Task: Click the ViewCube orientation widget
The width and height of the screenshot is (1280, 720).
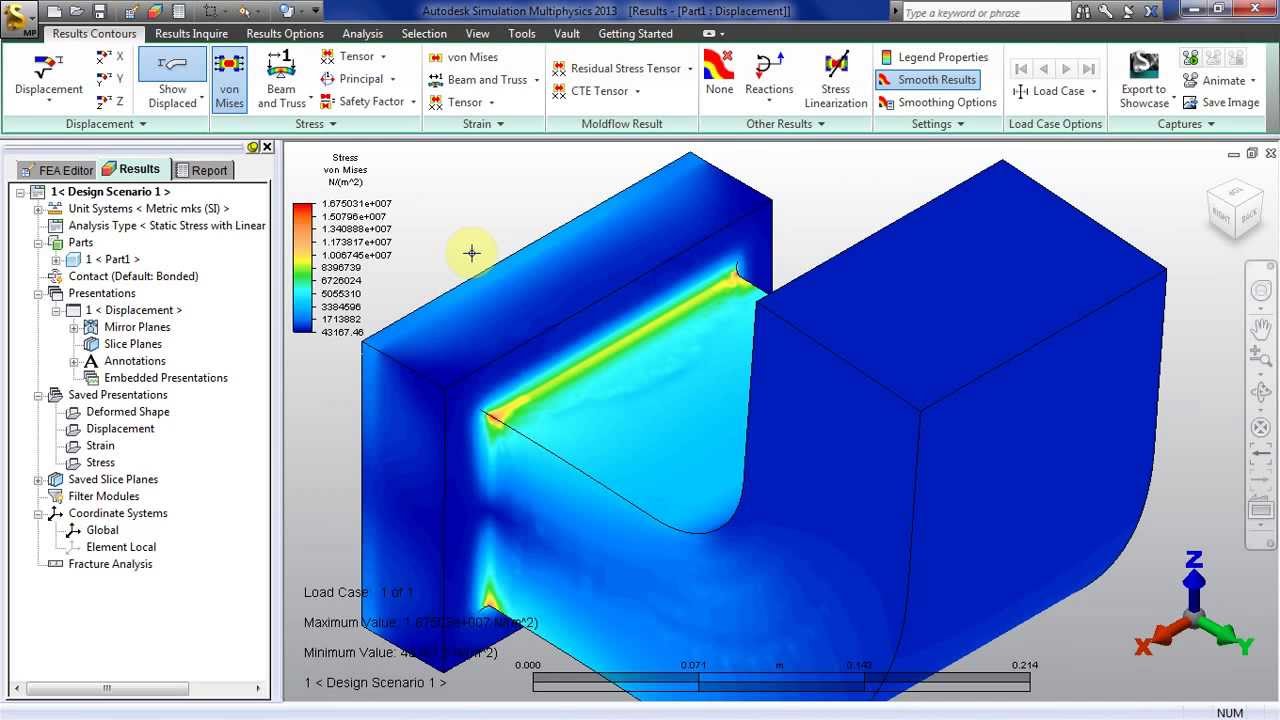Action: pyautogui.click(x=1235, y=208)
